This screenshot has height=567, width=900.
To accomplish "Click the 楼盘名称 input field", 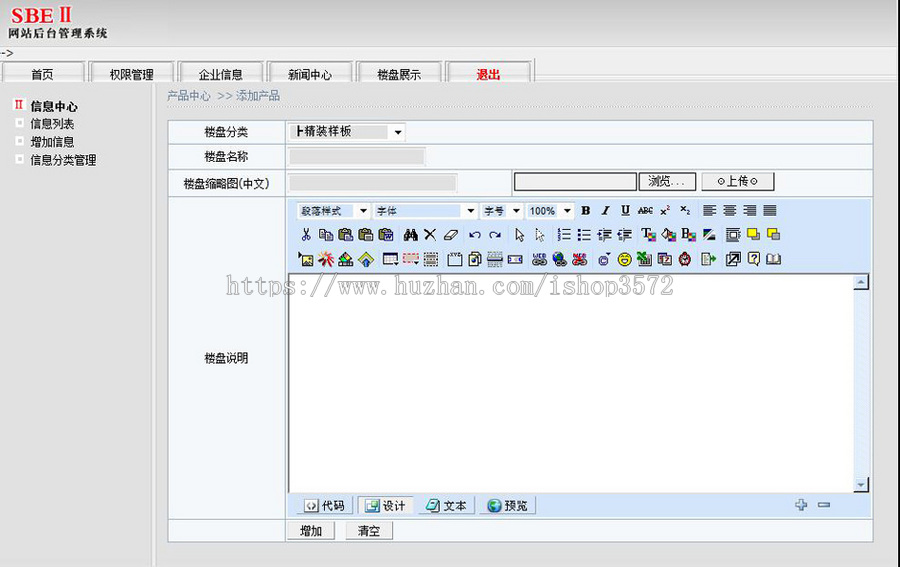I will (356, 157).
